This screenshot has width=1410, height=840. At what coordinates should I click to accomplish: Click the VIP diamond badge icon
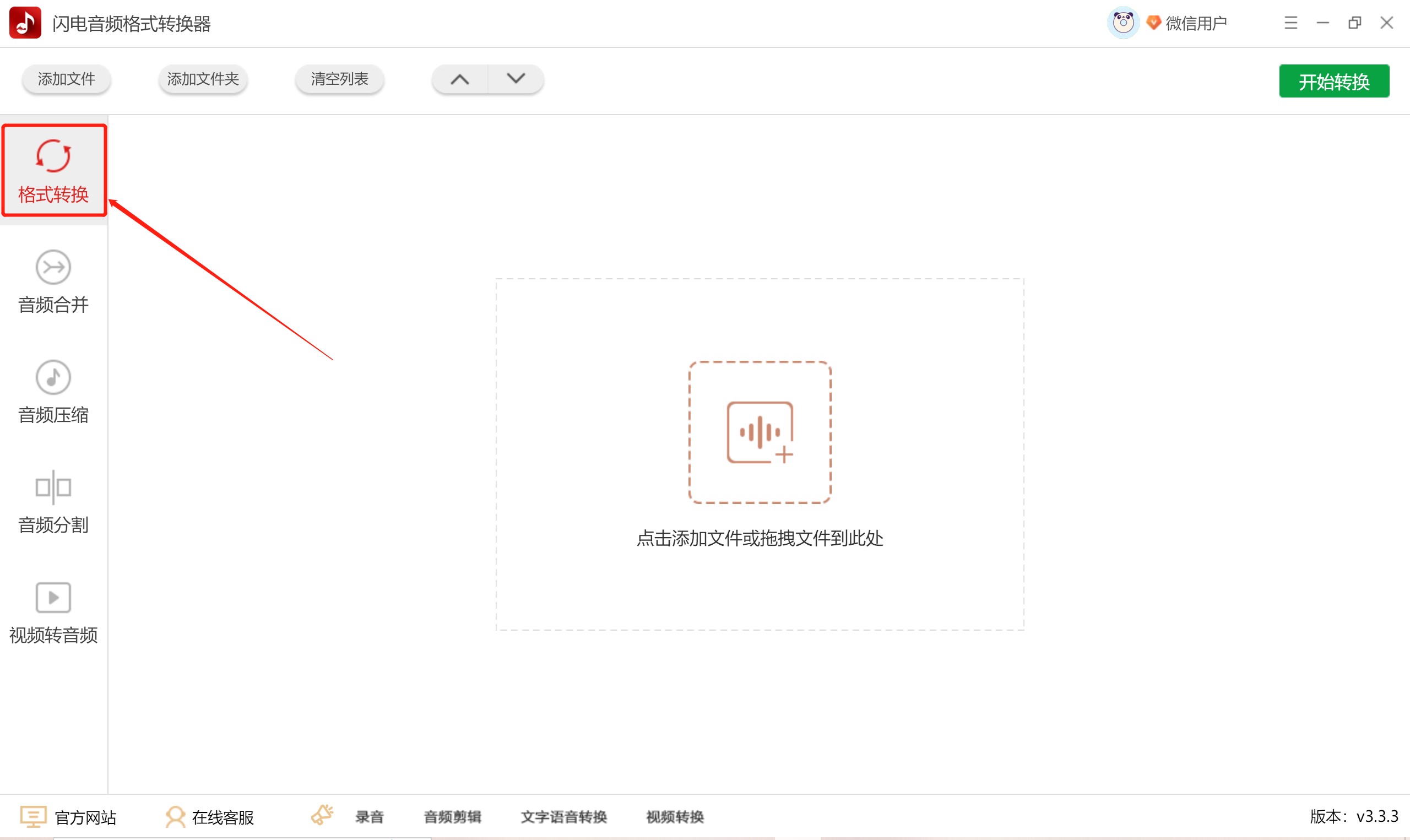[x=1153, y=23]
